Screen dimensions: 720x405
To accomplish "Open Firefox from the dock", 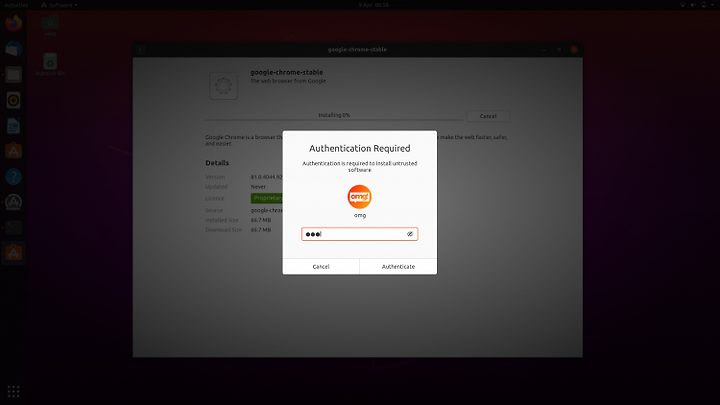I will (x=13, y=23).
